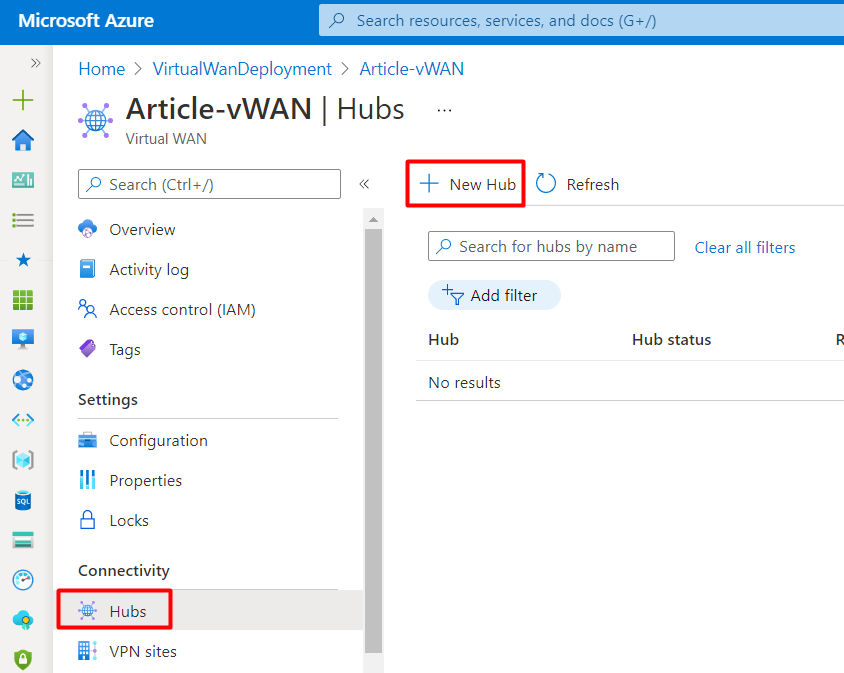Viewport: 844px width, 673px height.
Task: Click the resource menu scrollbar up arrow
Action: point(373,220)
